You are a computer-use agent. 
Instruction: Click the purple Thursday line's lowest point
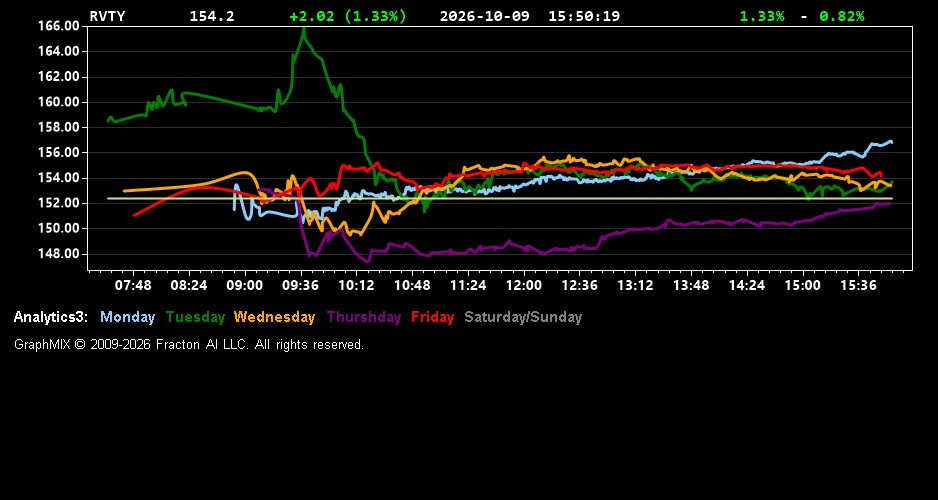(x=368, y=261)
